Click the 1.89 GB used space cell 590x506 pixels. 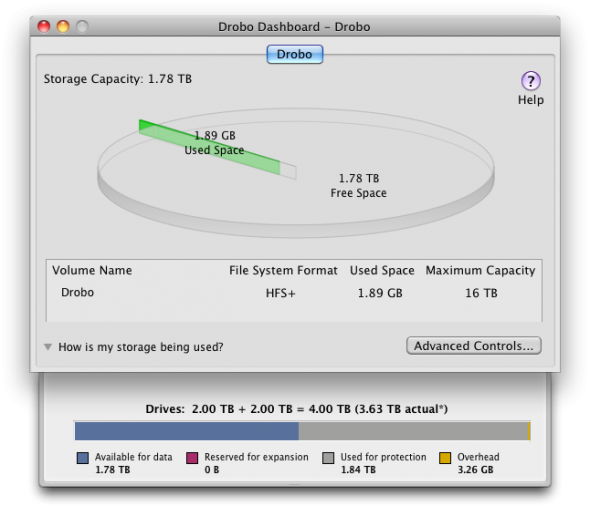coord(380,293)
